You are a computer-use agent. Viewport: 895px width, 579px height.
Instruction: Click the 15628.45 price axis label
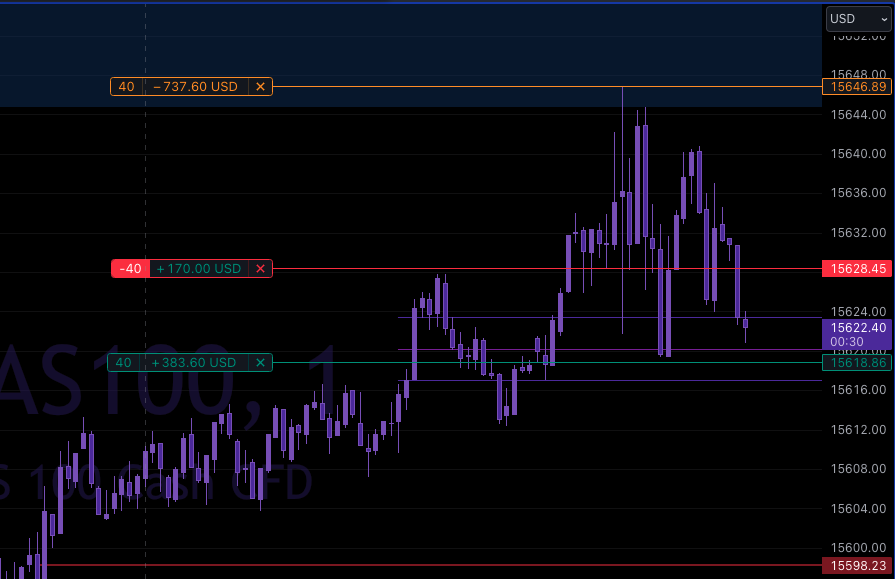[857, 268]
